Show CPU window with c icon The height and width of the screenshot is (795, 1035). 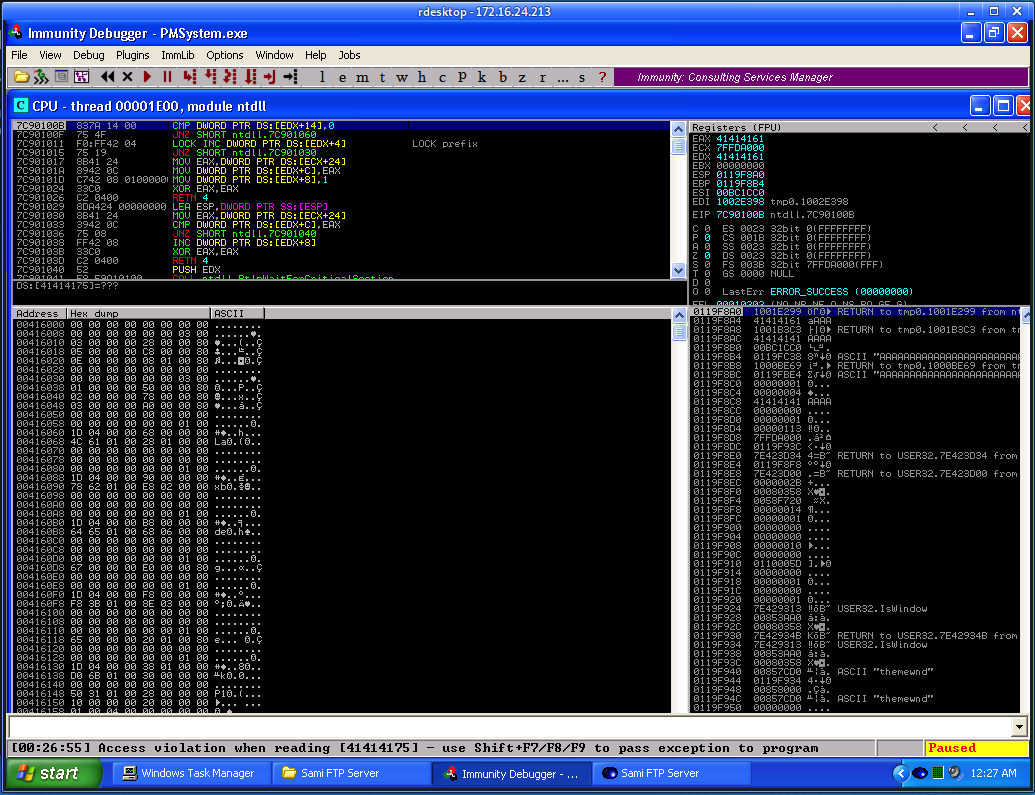(x=442, y=77)
